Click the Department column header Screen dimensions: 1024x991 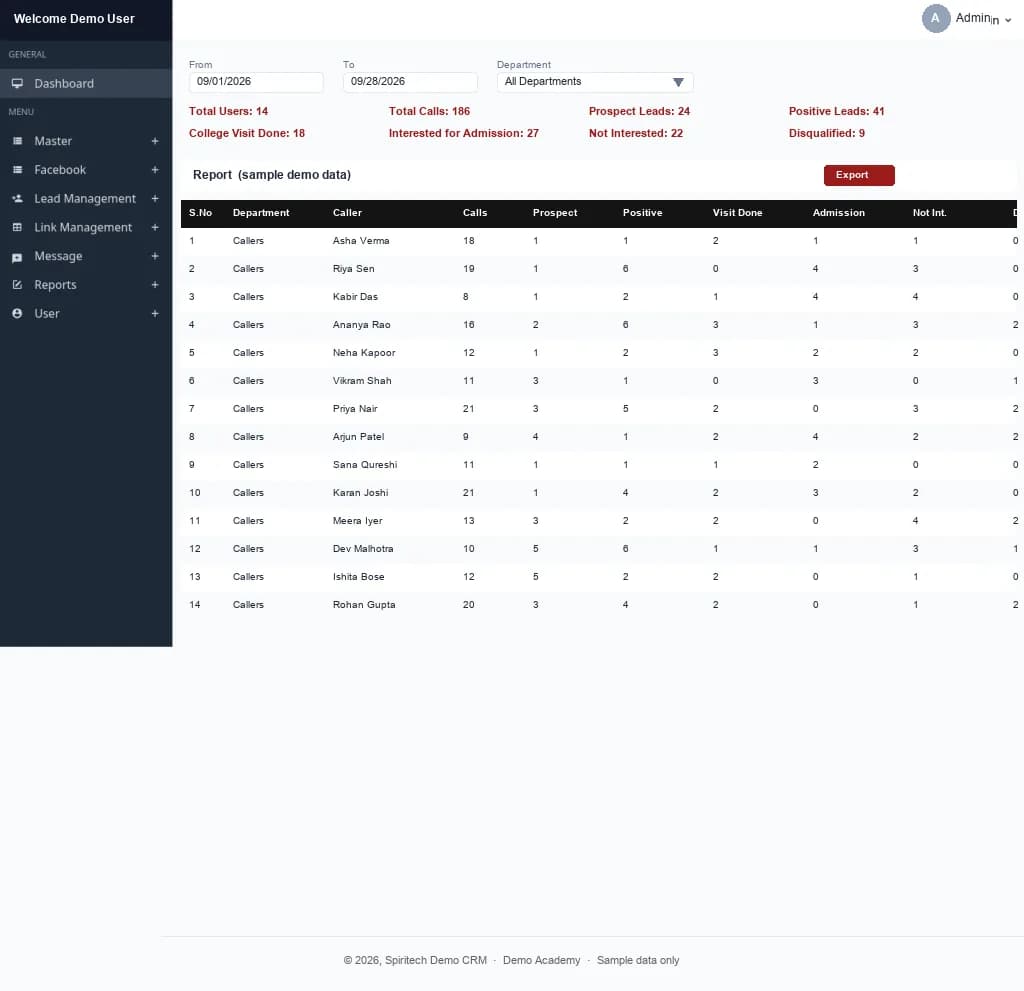[261, 213]
